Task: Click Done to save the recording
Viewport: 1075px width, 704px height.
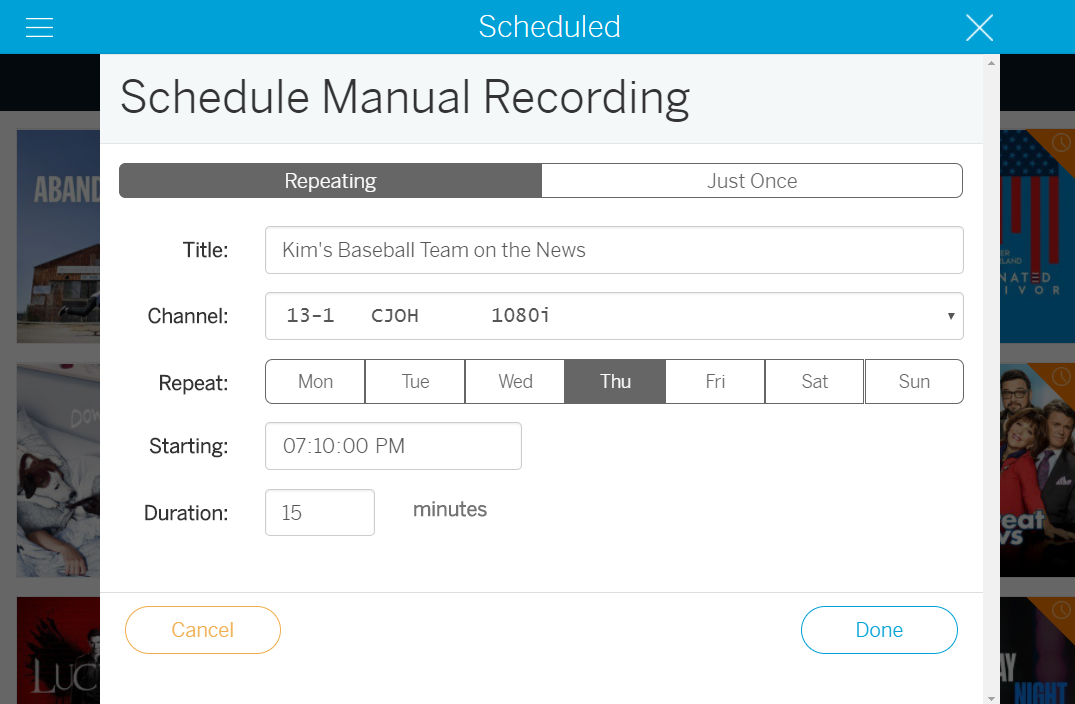Action: [x=879, y=630]
